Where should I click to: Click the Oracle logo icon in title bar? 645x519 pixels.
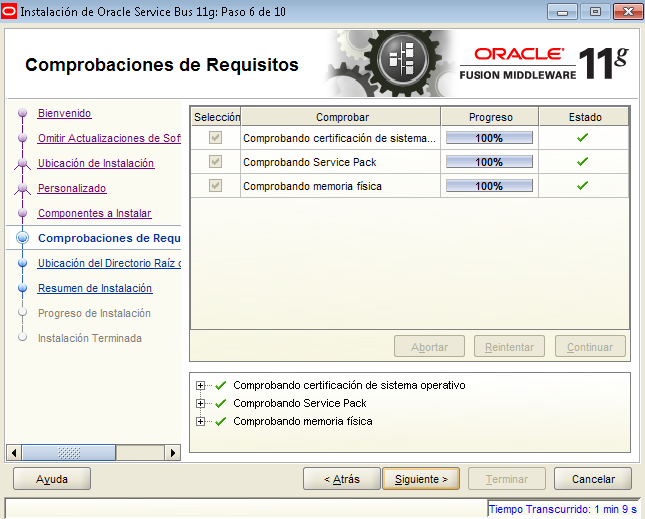click(9, 11)
